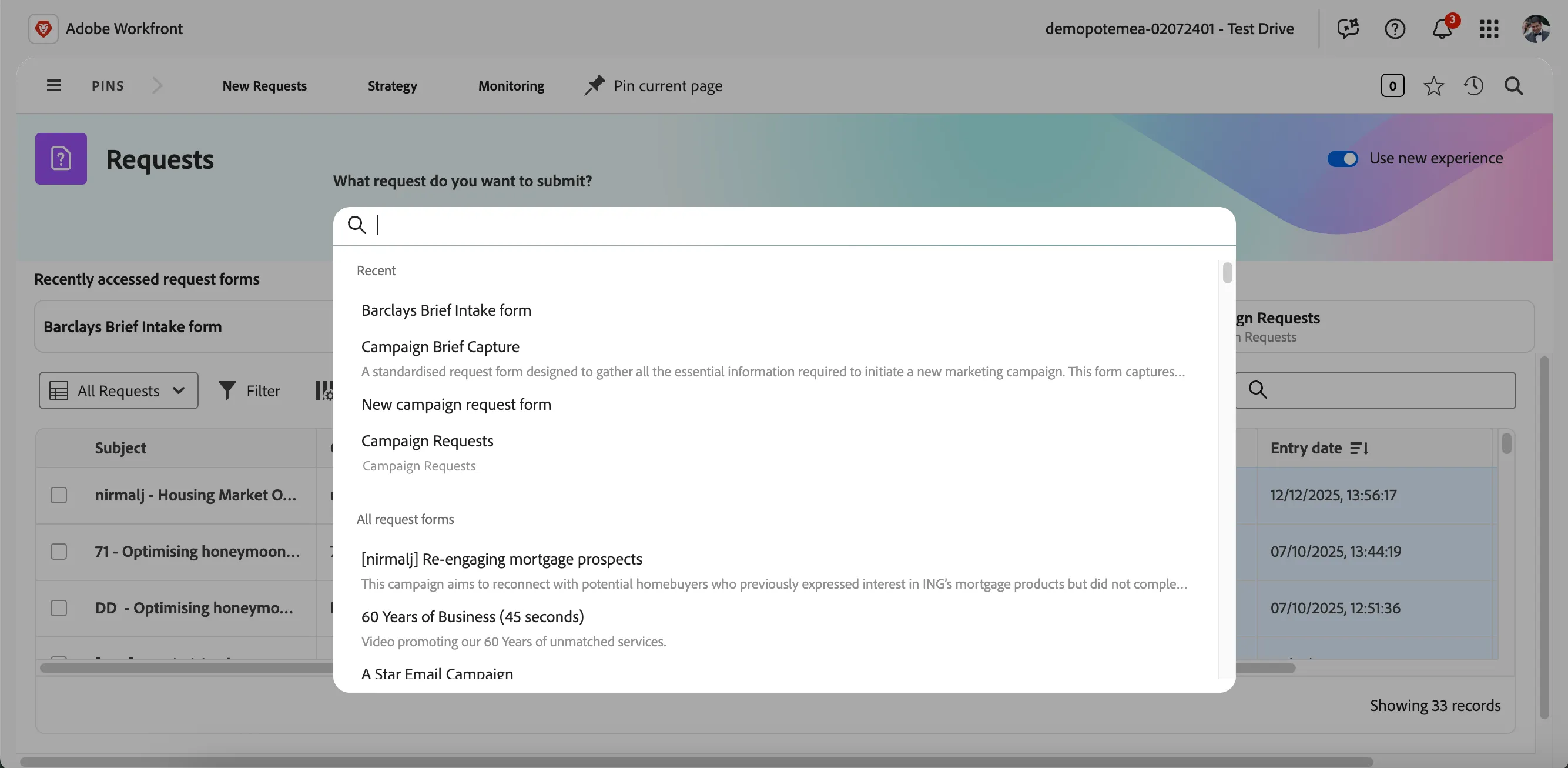Click the Filter button
1568x768 pixels.
[x=250, y=390]
